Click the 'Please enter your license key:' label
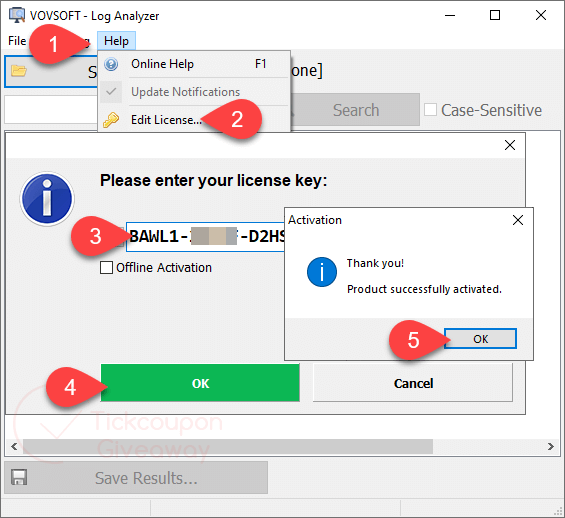Image resolution: width=565 pixels, height=518 pixels. click(x=213, y=180)
